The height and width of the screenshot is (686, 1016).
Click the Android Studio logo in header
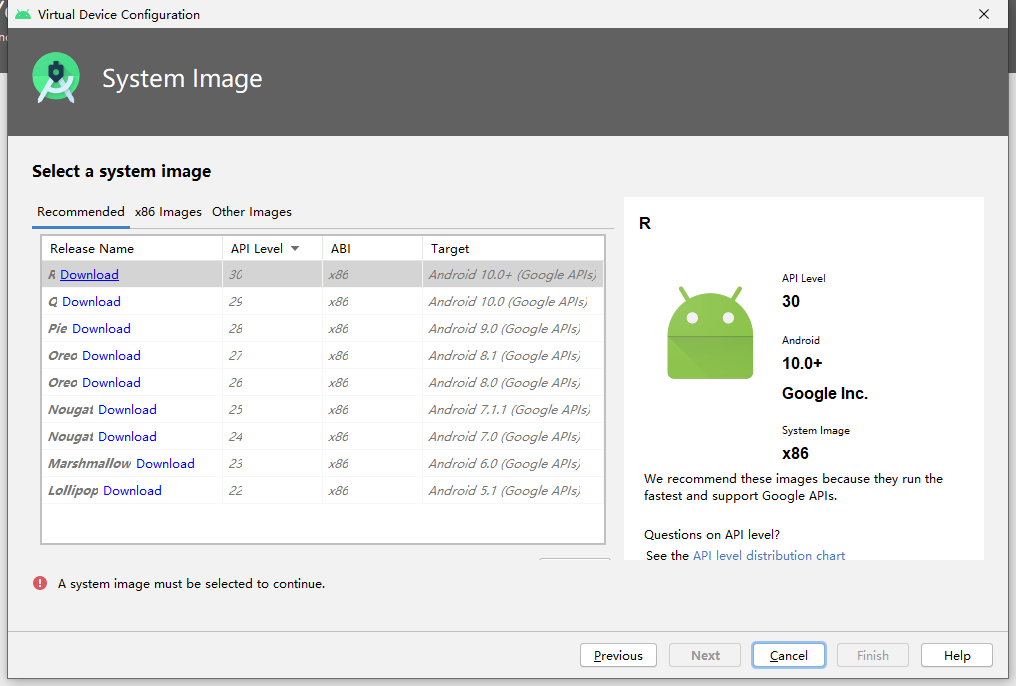click(x=56, y=78)
